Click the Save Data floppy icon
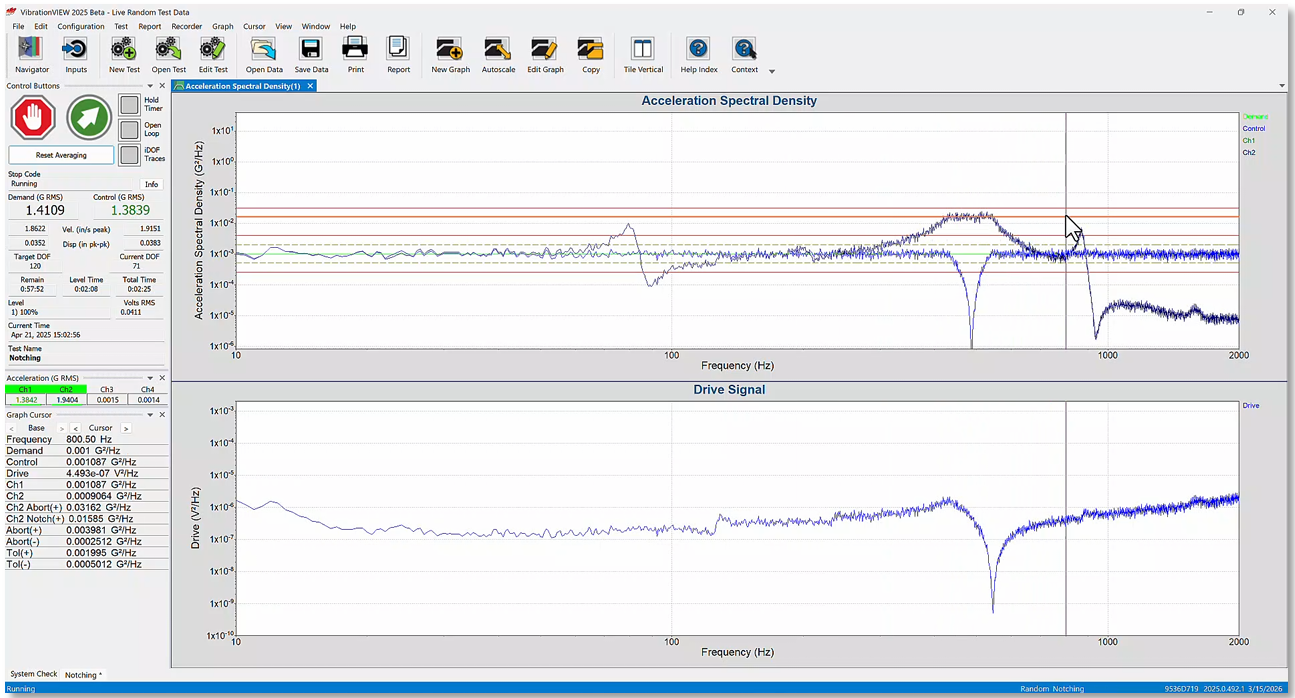This screenshot has width=1295, height=698. [x=311, y=55]
